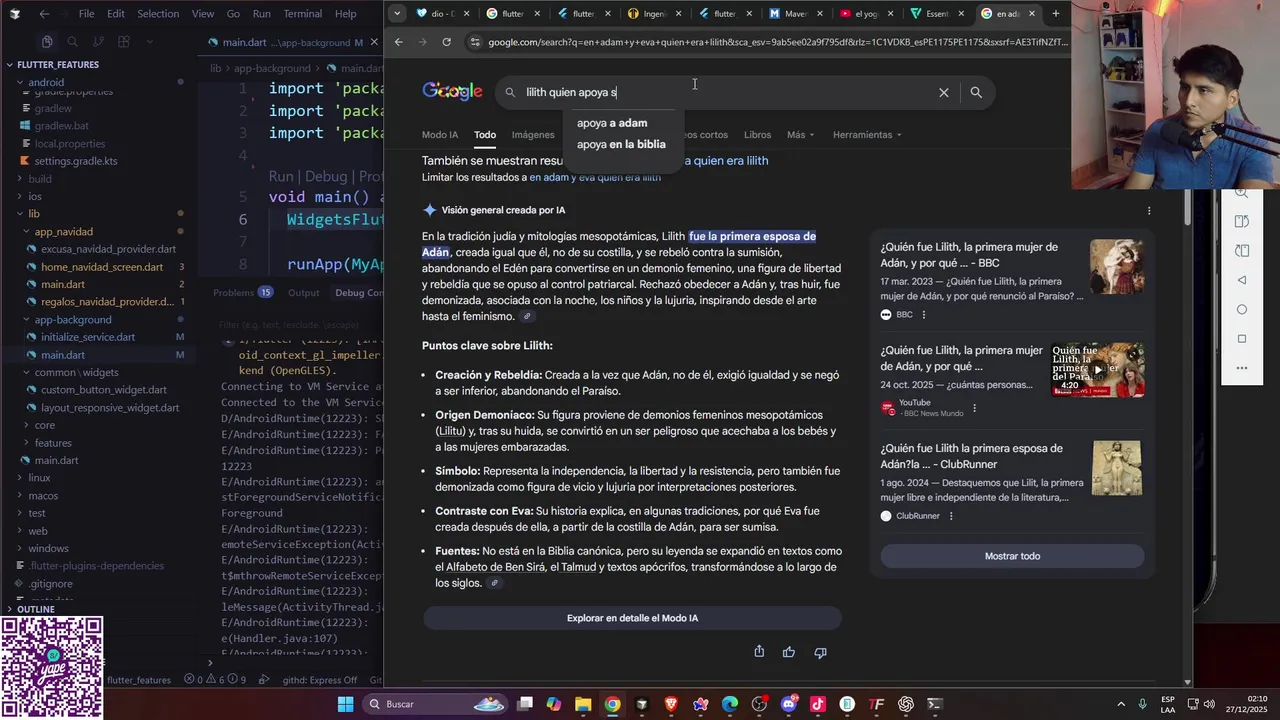Open the Output panel tab
The height and width of the screenshot is (720, 1280).
coord(304,293)
